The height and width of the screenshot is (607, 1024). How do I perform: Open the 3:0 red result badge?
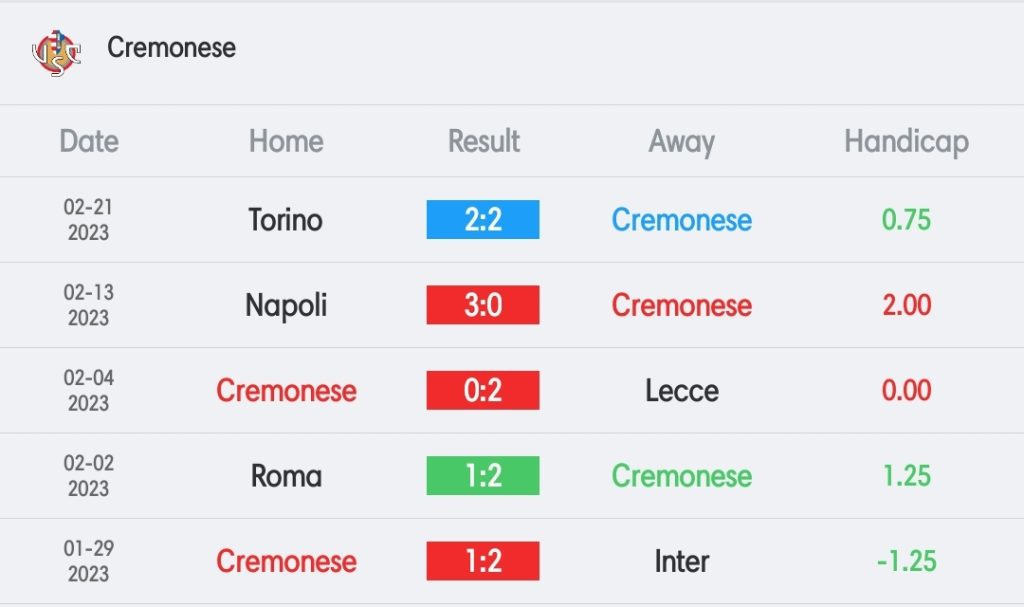point(483,304)
